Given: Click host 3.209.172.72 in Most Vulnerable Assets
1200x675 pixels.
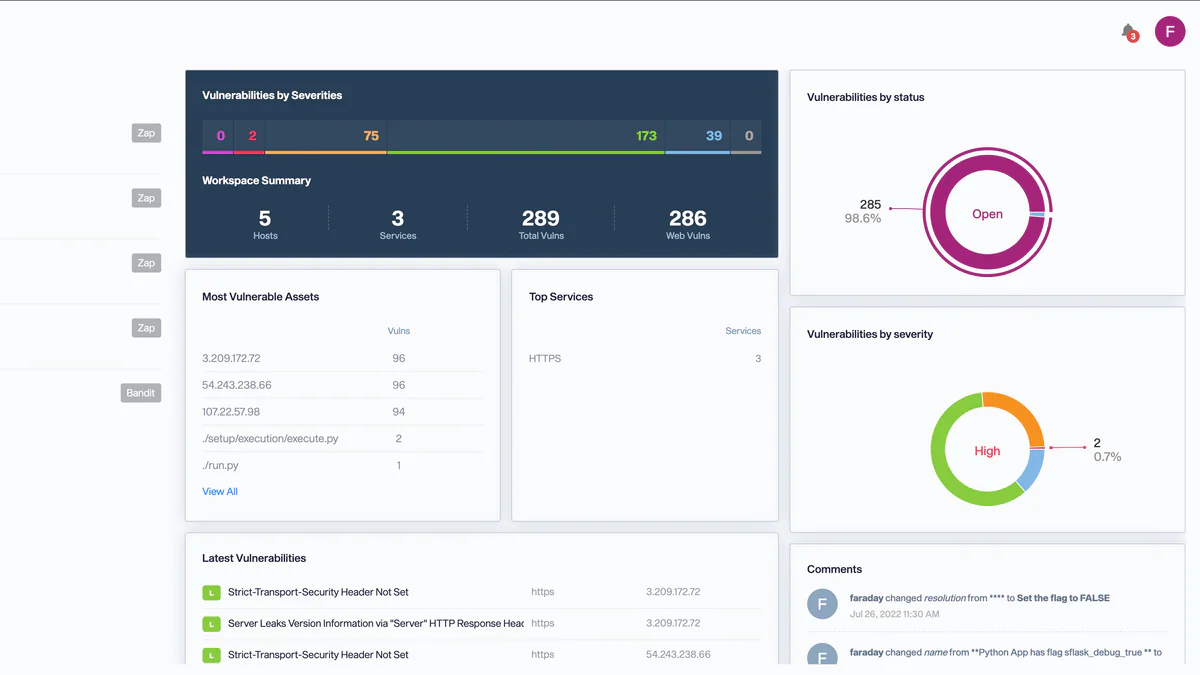Looking at the screenshot, I should point(232,358).
